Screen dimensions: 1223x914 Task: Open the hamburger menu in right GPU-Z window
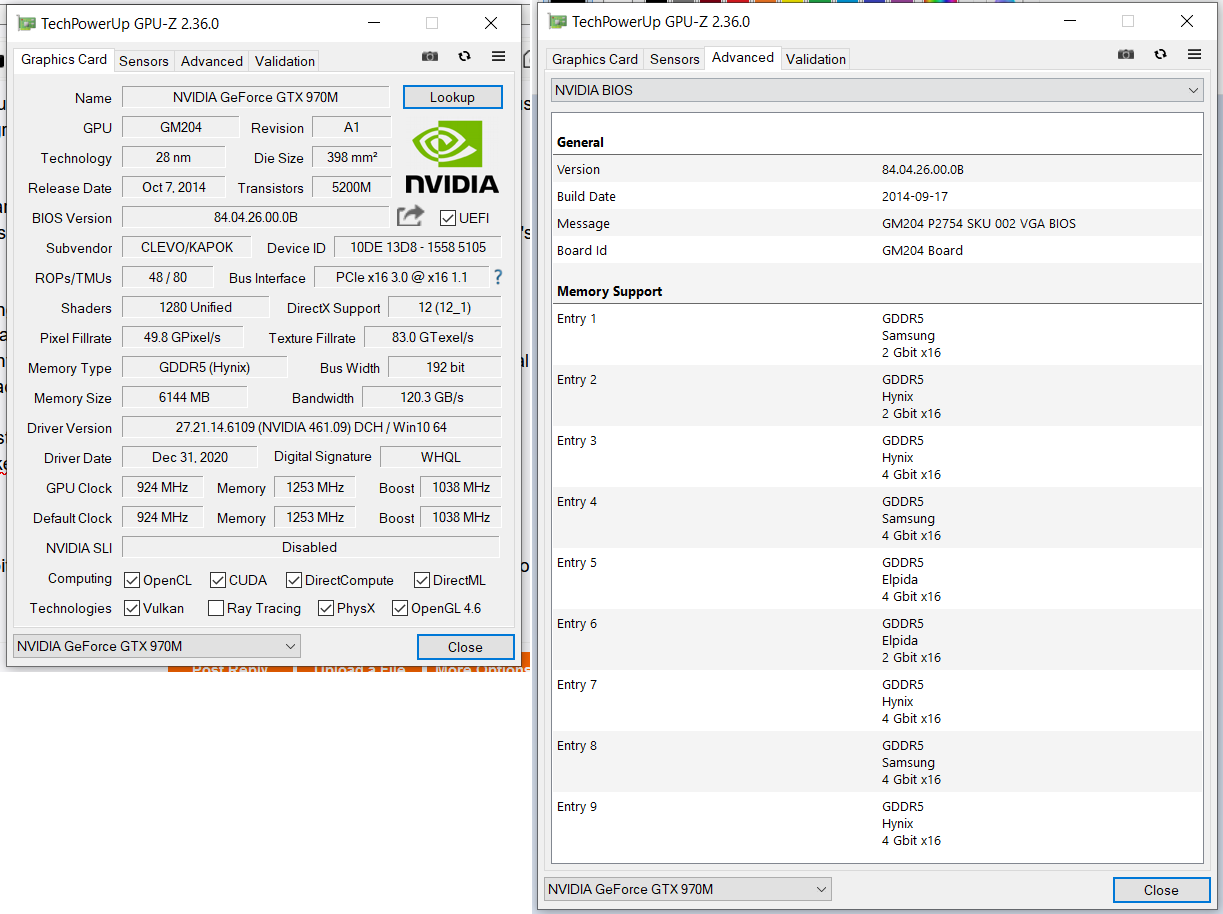[x=1194, y=54]
